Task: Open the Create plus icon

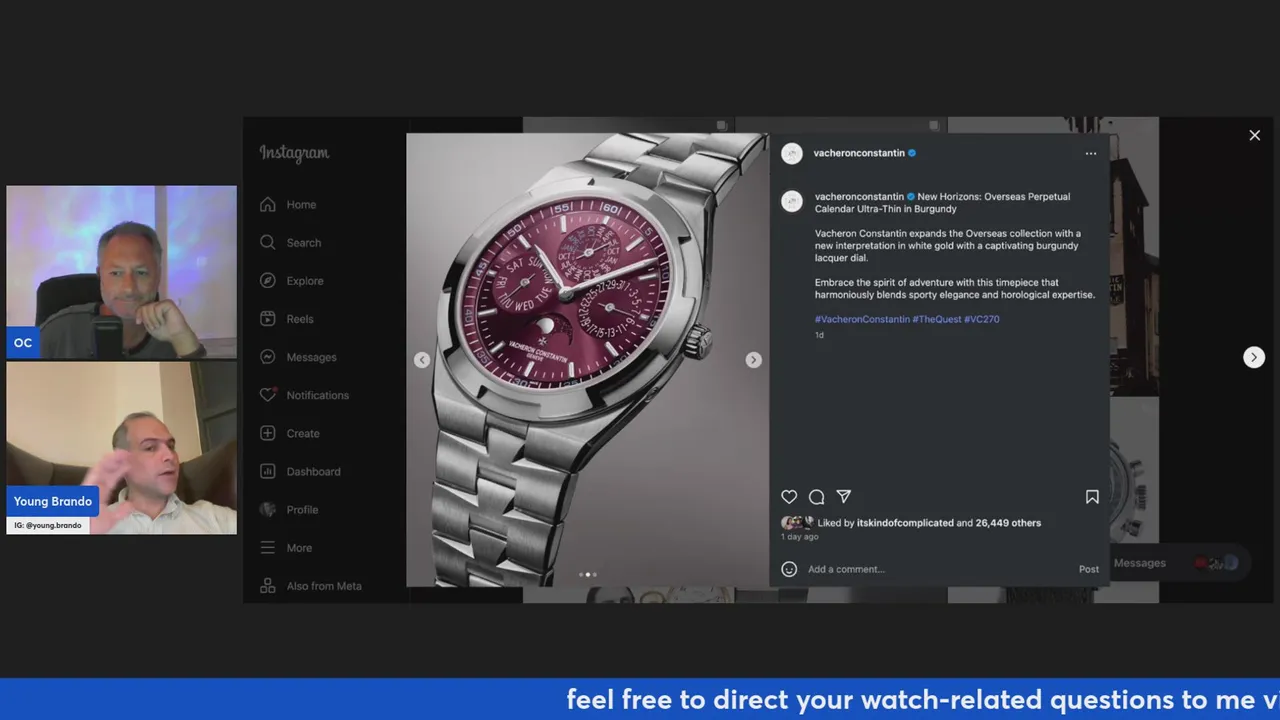Action: [x=267, y=433]
